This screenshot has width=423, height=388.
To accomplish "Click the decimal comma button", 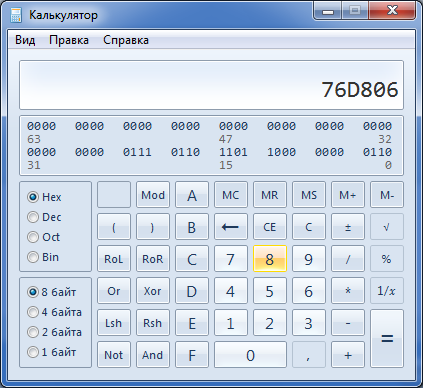I will (x=309, y=355).
